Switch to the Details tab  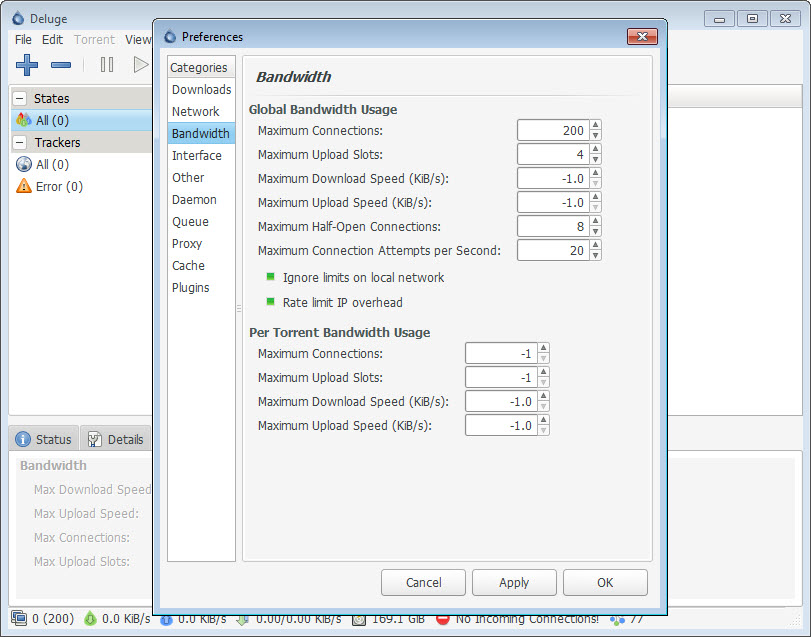(116, 439)
